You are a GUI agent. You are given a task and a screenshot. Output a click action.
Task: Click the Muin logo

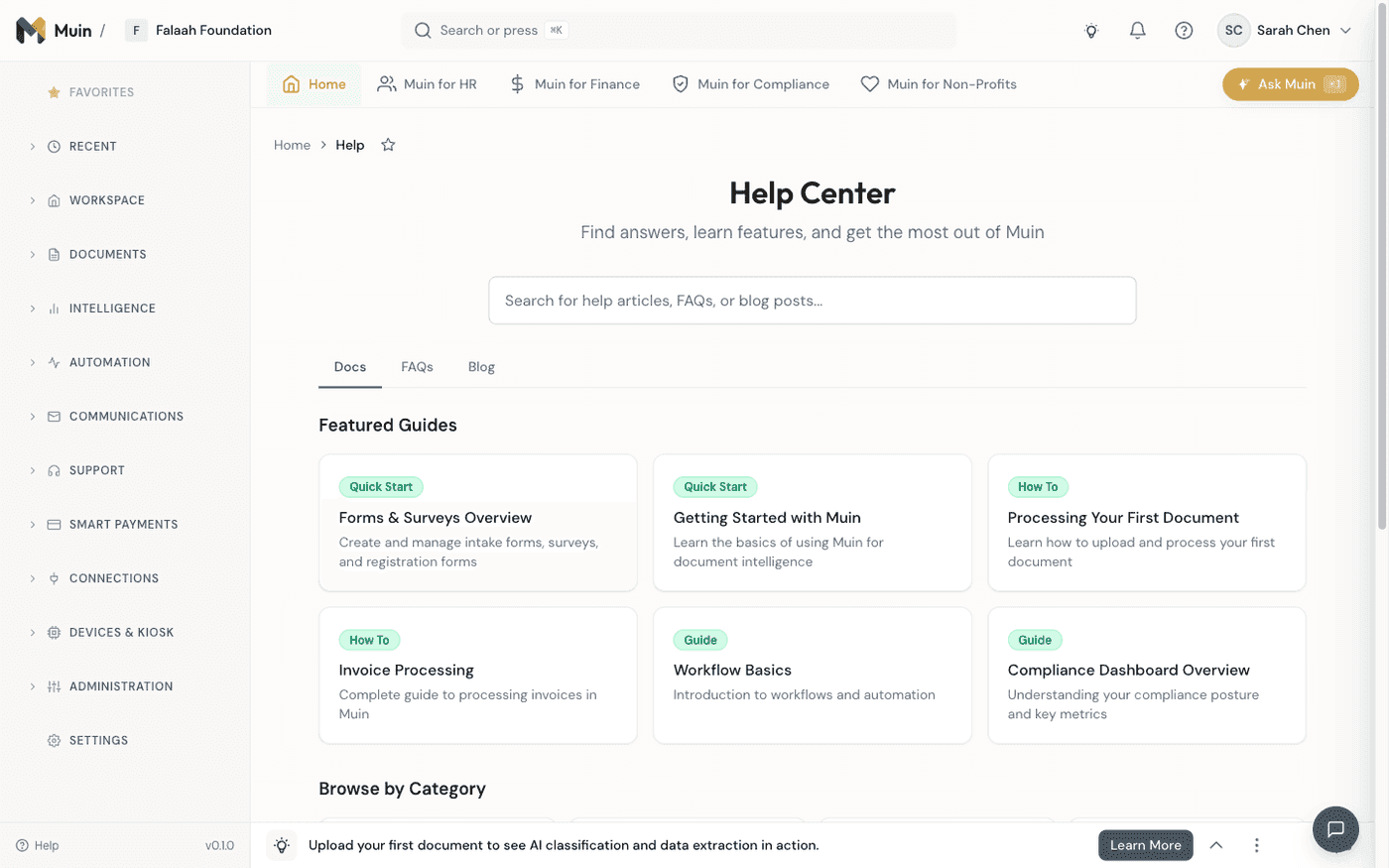29,30
